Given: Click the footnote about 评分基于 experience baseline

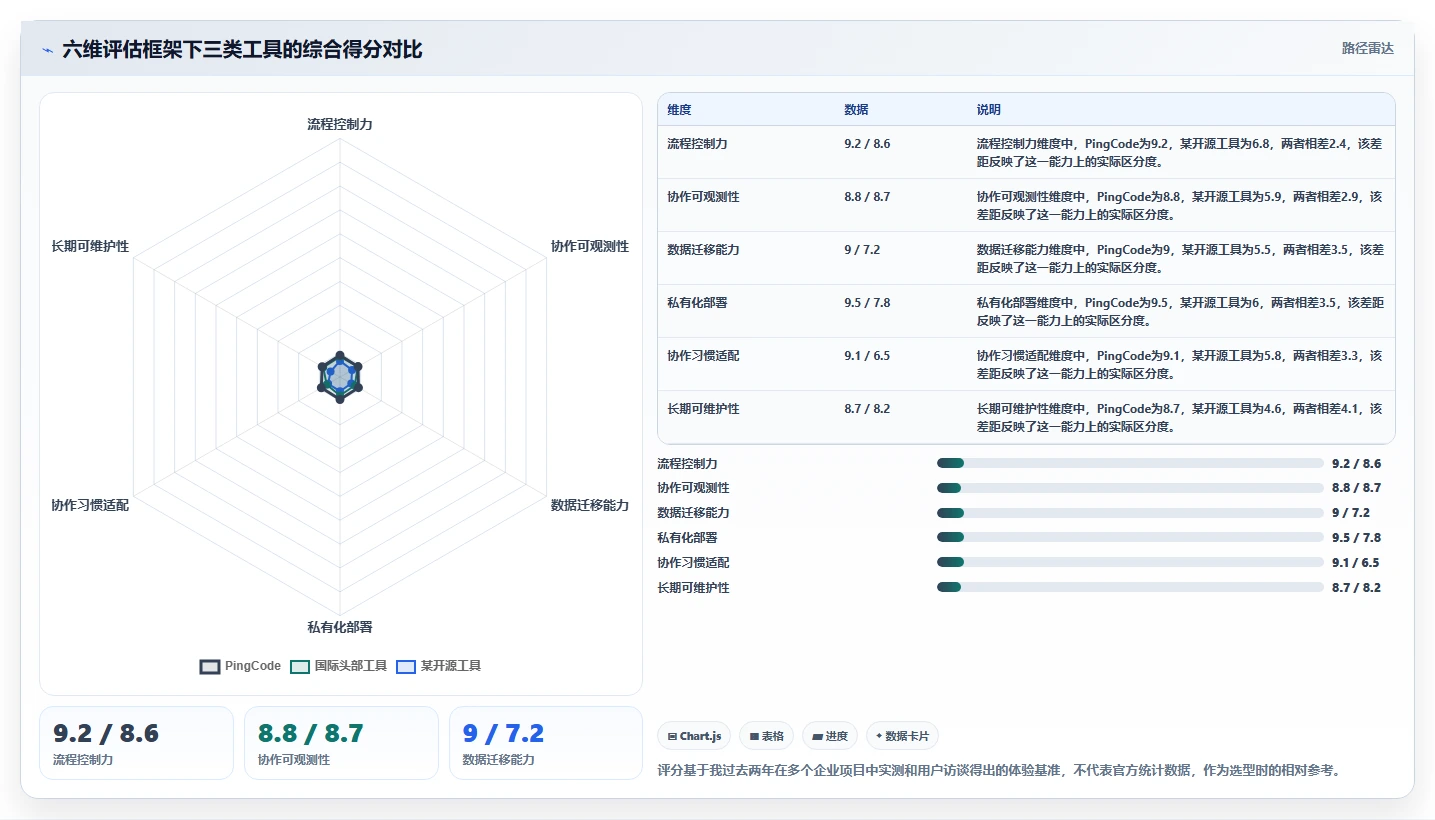Looking at the screenshot, I should tap(999, 770).
